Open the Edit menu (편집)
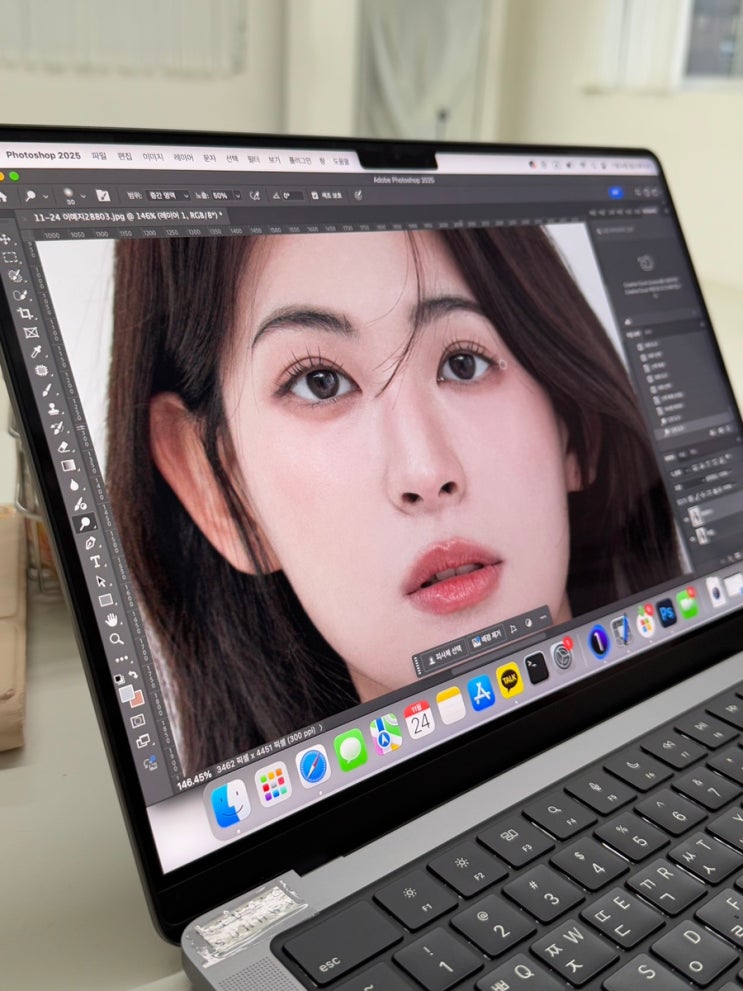Screen dimensions: 743x991 [124, 156]
